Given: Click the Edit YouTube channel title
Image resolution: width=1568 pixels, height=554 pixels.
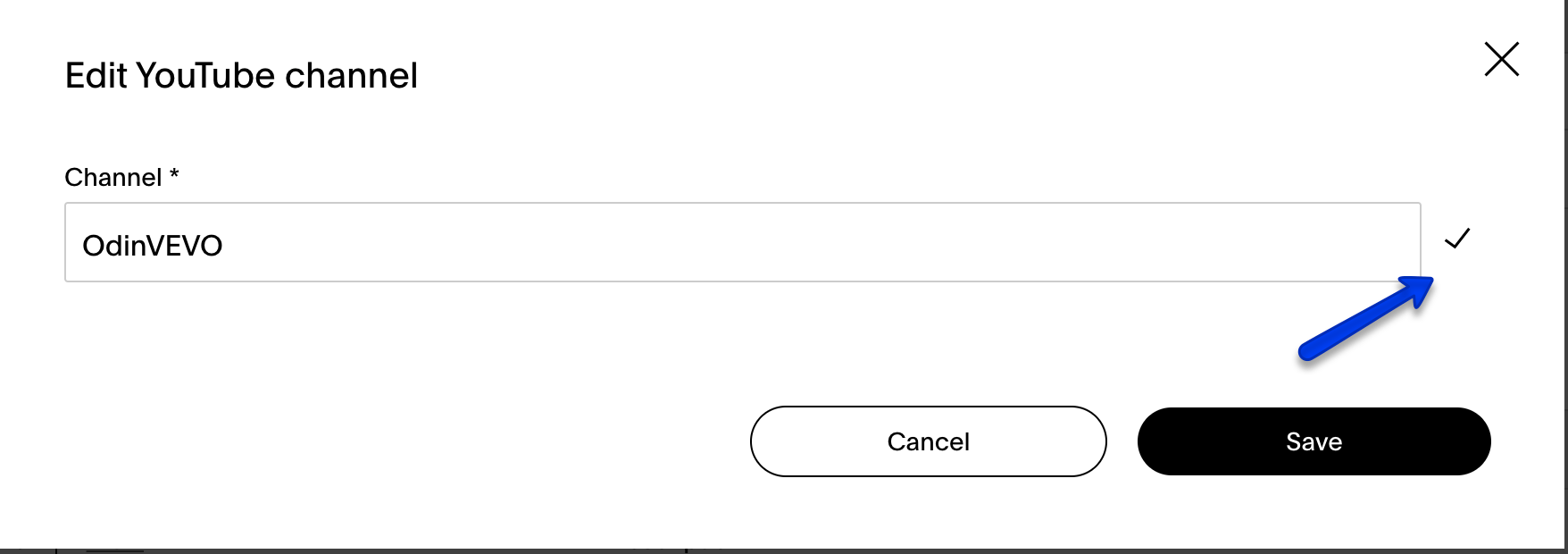Looking at the screenshot, I should click(242, 75).
